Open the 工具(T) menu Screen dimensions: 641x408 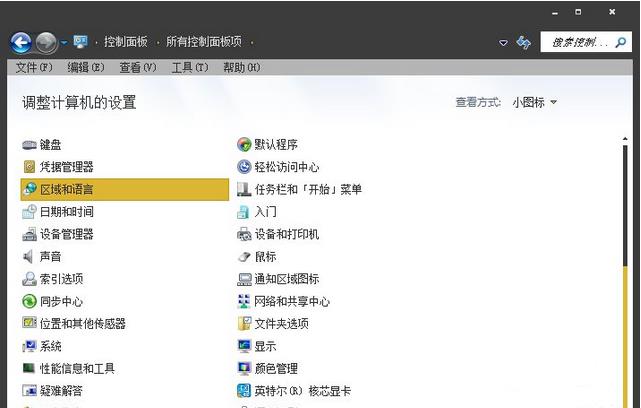(189, 67)
